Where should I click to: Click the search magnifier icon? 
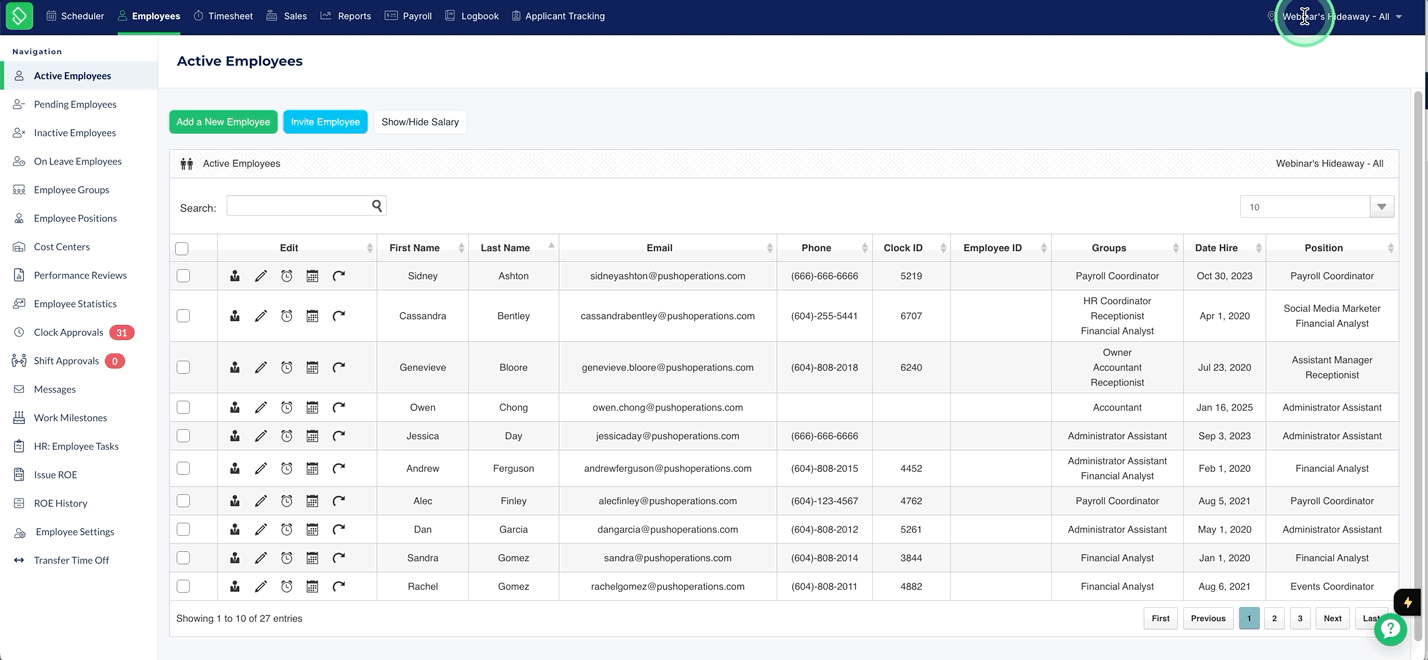point(377,206)
